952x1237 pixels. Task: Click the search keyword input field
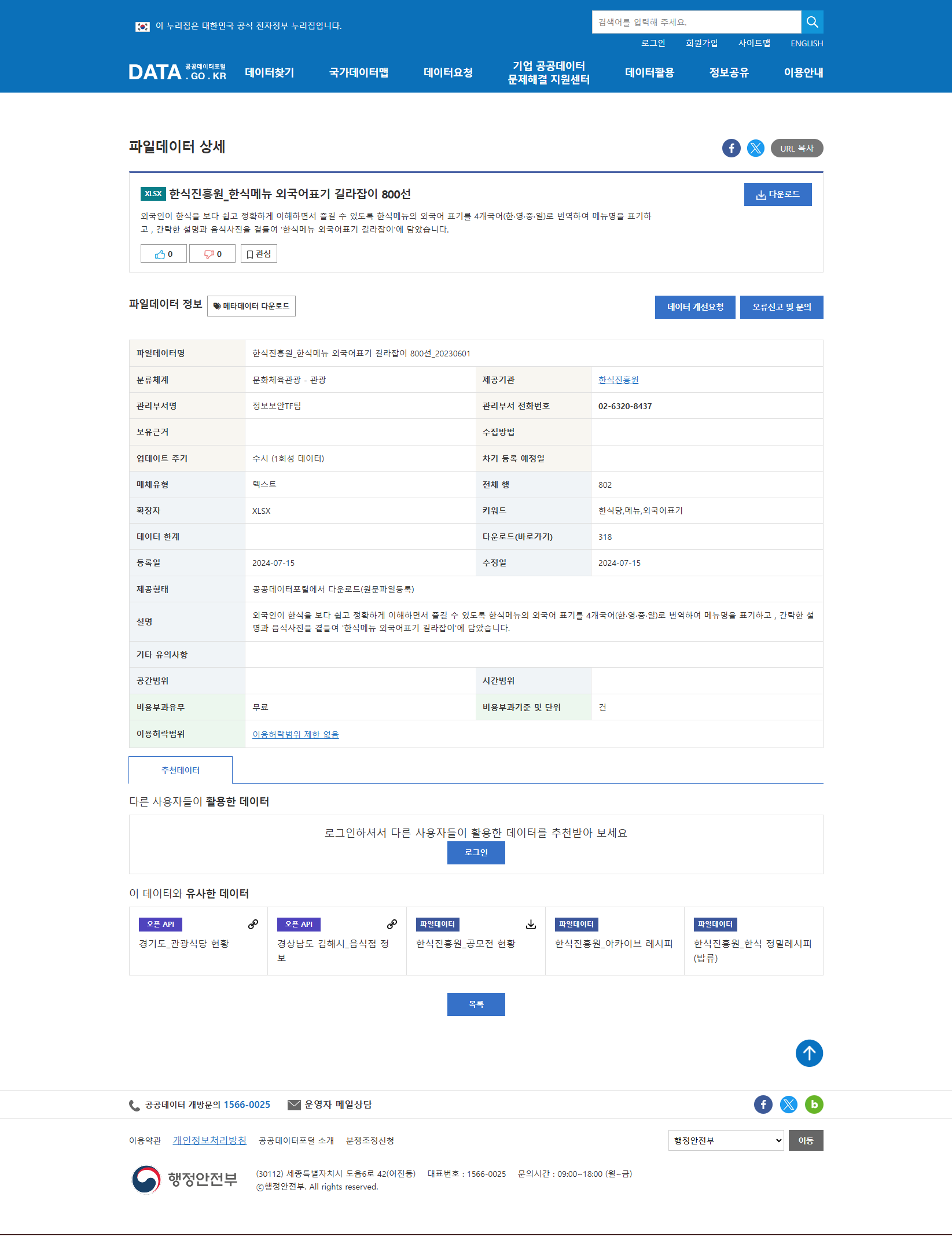tap(696, 22)
